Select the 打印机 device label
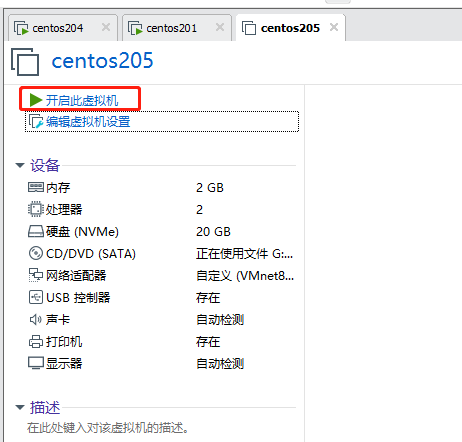Image resolution: width=462 pixels, height=442 pixels. click(x=64, y=342)
